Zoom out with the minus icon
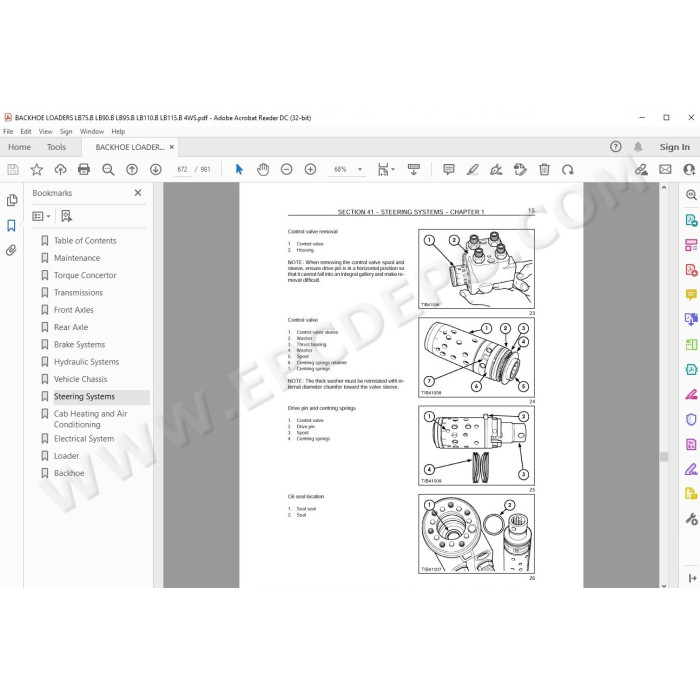The image size is (700, 700). click(287, 170)
